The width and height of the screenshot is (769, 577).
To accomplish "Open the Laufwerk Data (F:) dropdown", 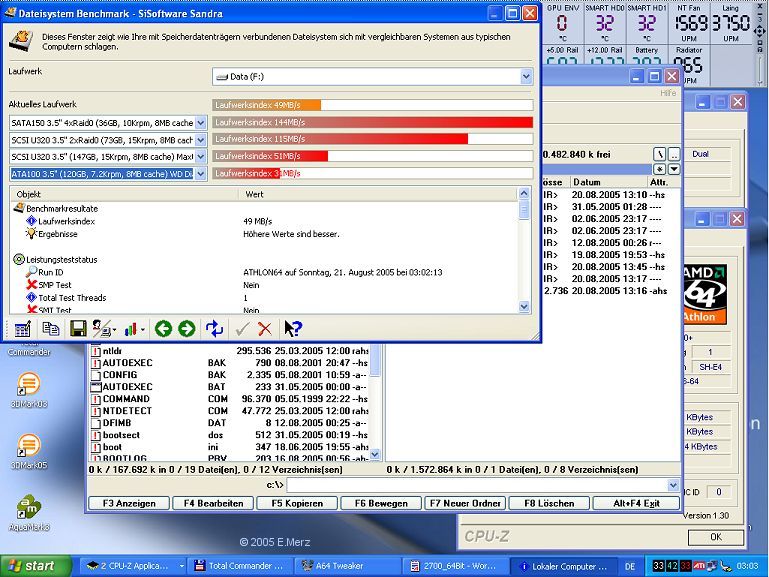I will (x=526, y=76).
